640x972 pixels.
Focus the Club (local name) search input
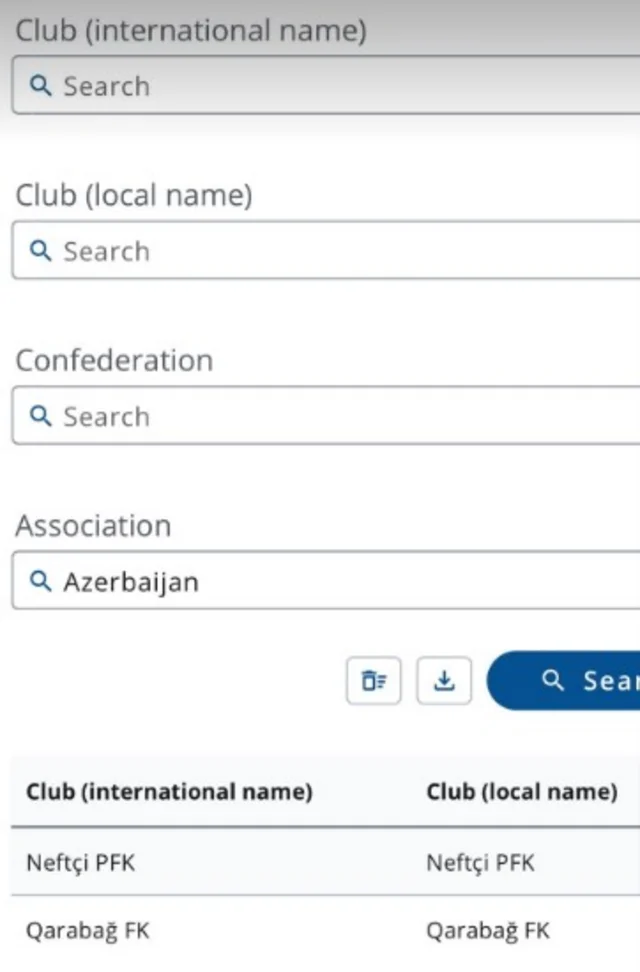pos(326,250)
